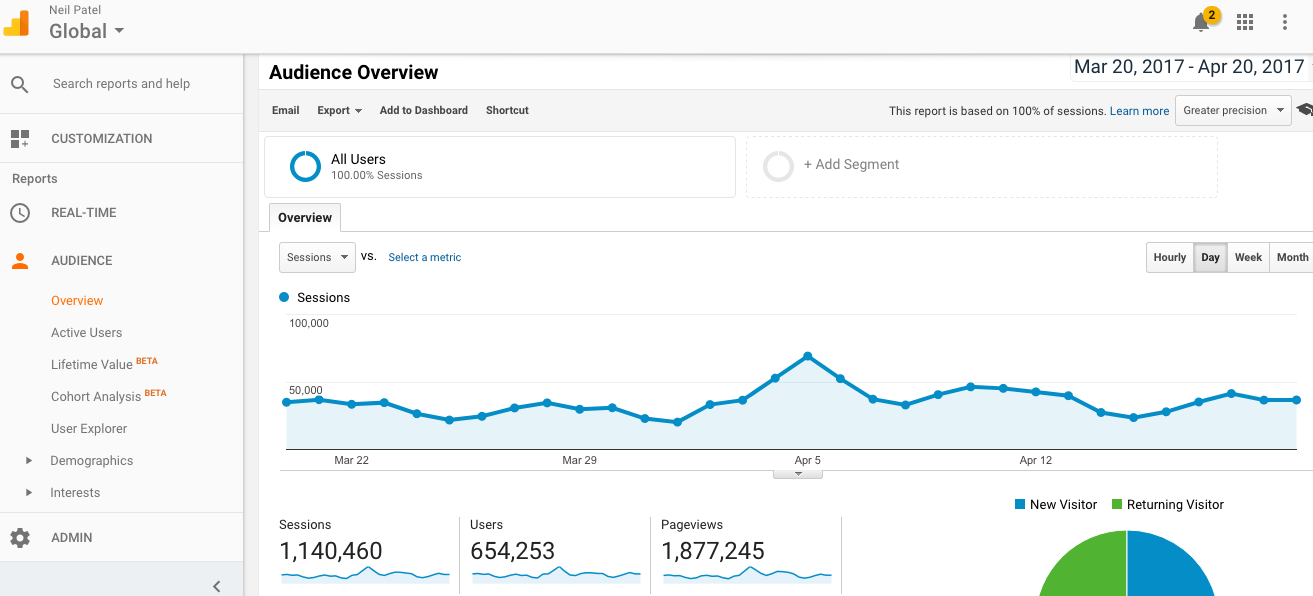
Task: Open the Google apps grid
Action: pyautogui.click(x=1244, y=21)
